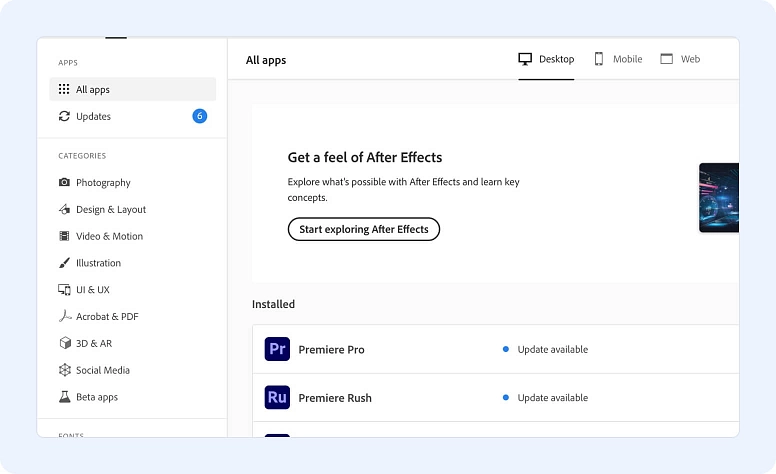
Task: Select the Acrobat & PDF category
Action: coord(107,317)
